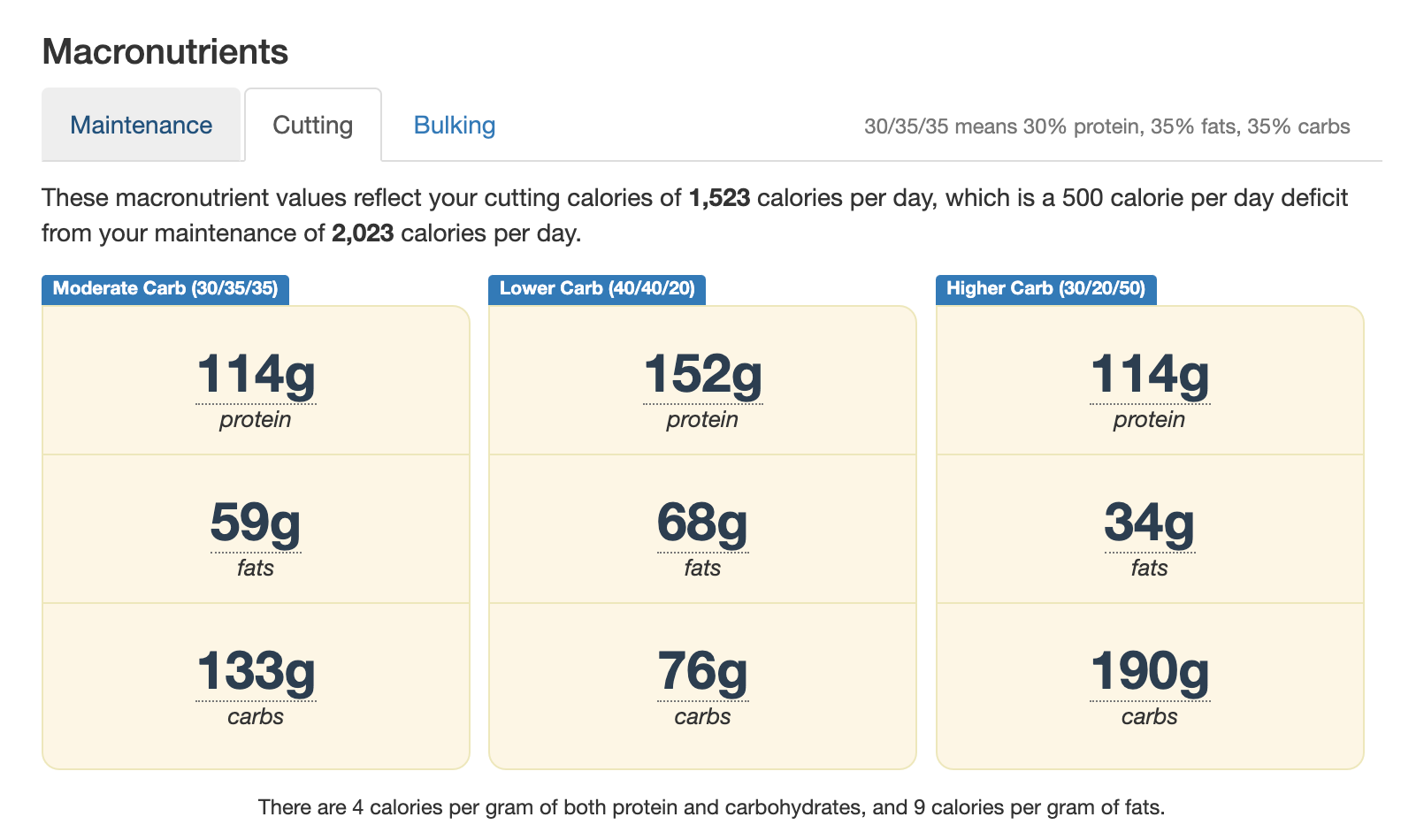Click 34g fats in Higher Carb card
The image size is (1401, 840).
(1149, 523)
